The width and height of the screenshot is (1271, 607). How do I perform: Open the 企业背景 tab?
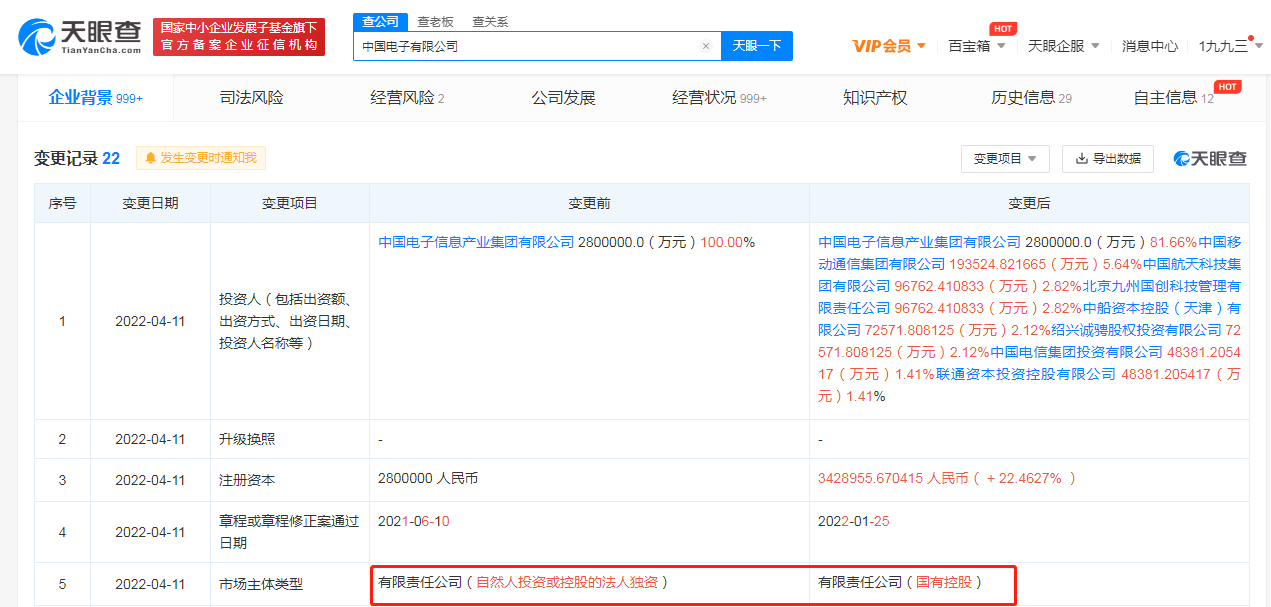[x=96, y=98]
